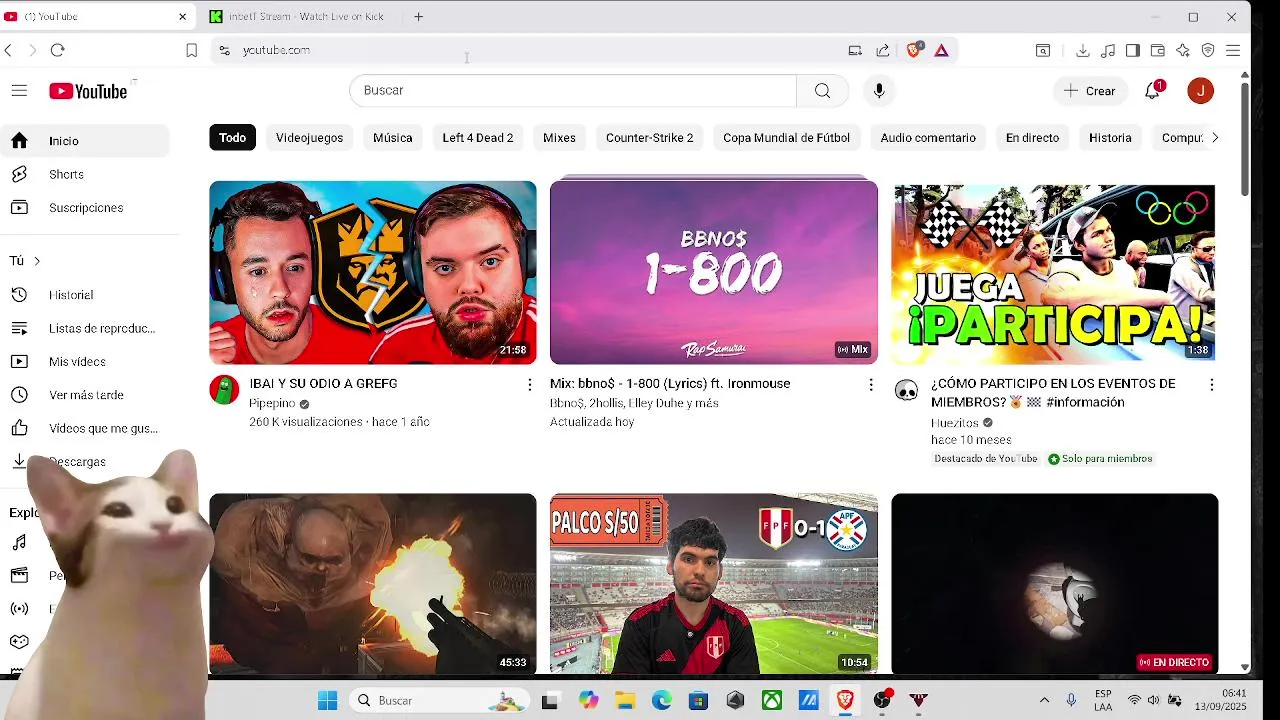Open Vídeos que me gustan
The height and width of the screenshot is (720, 1280).
click(x=85, y=428)
